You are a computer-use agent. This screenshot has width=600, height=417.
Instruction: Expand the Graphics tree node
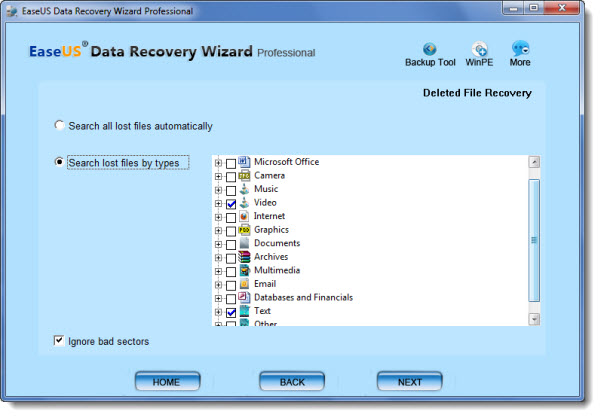pyautogui.click(x=218, y=231)
